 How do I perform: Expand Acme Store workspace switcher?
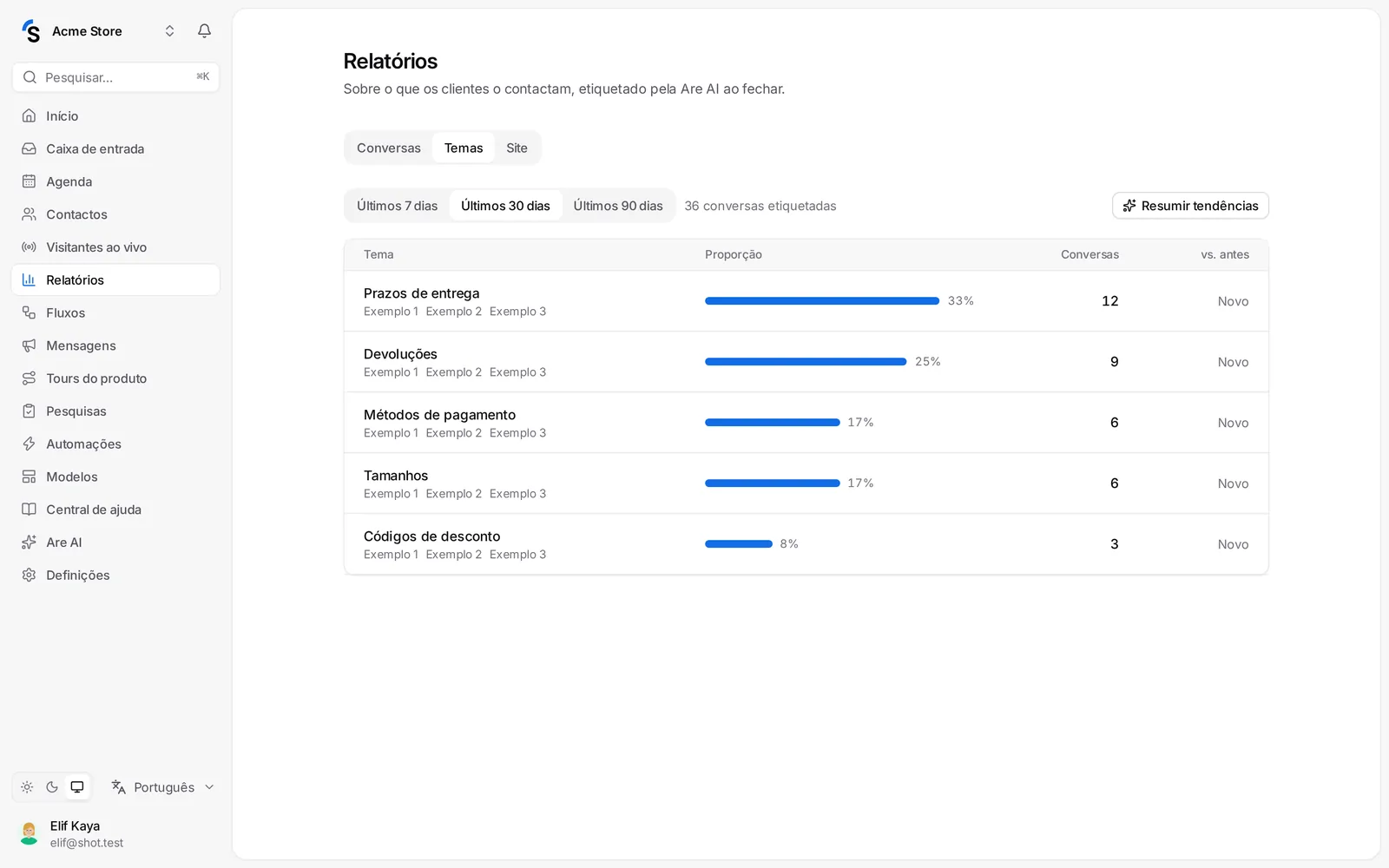[x=169, y=31]
